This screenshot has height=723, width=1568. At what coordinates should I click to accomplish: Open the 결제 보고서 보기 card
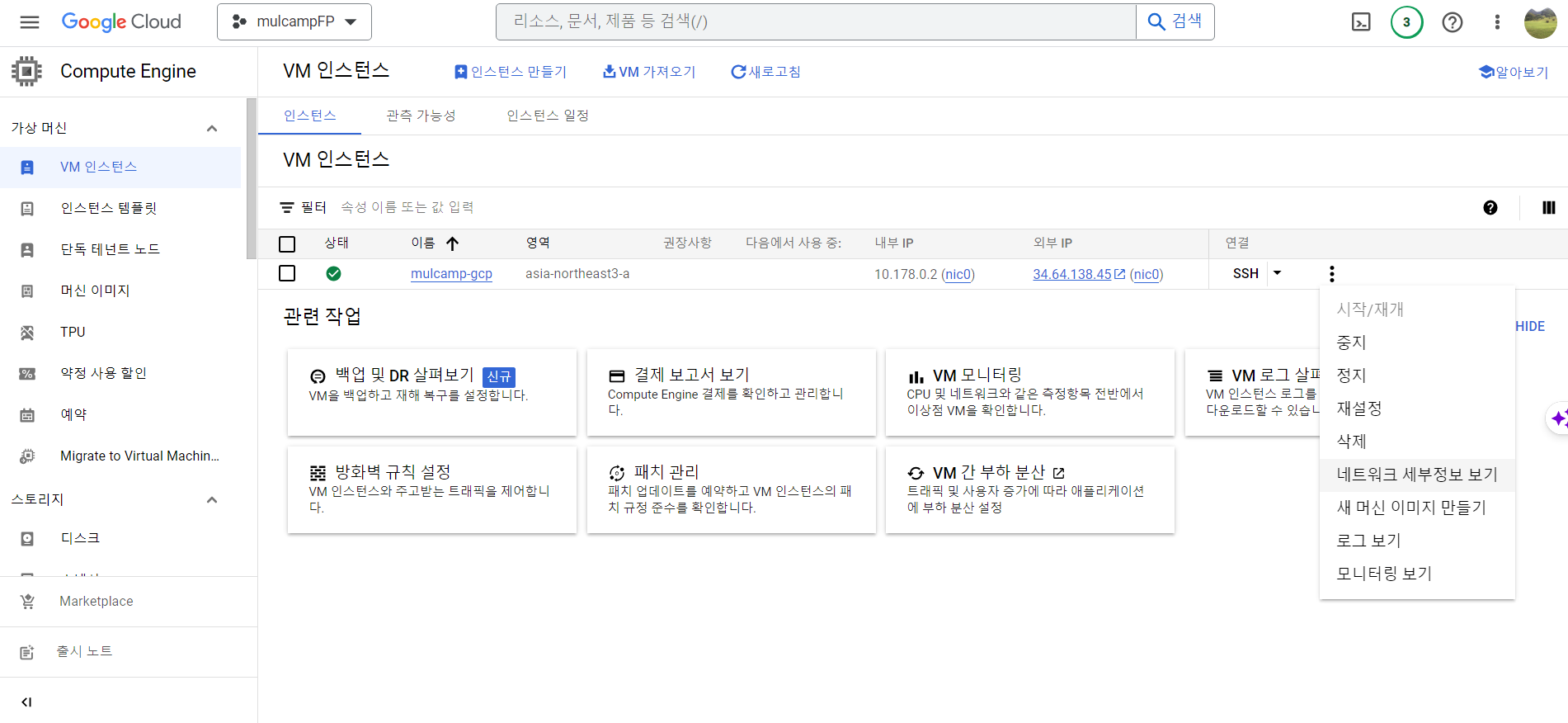tap(732, 393)
